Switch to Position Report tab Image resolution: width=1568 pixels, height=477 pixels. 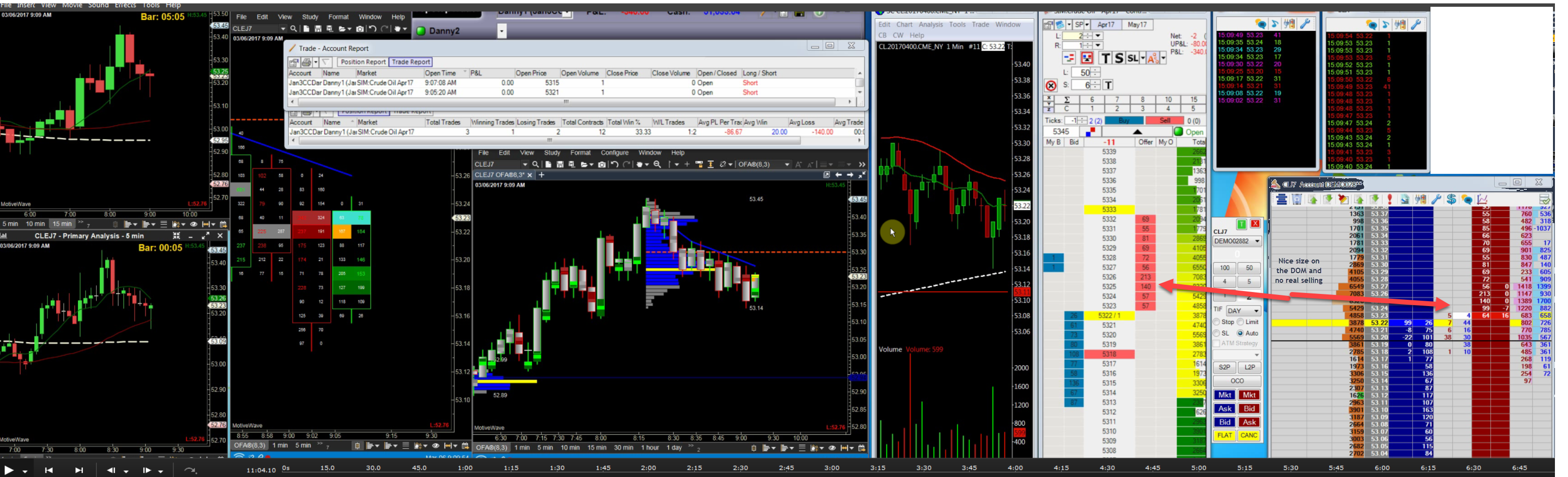(363, 62)
